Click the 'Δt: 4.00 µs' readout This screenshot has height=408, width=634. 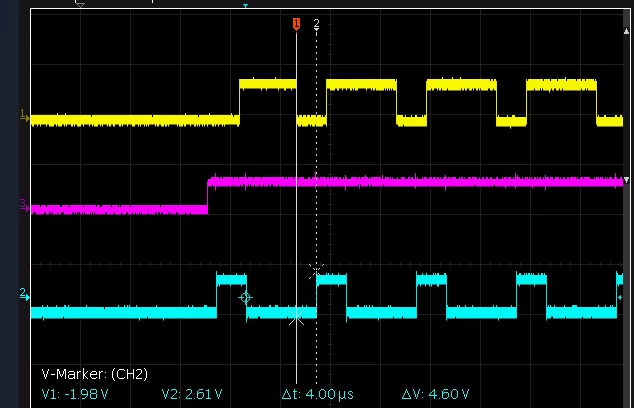317,394
